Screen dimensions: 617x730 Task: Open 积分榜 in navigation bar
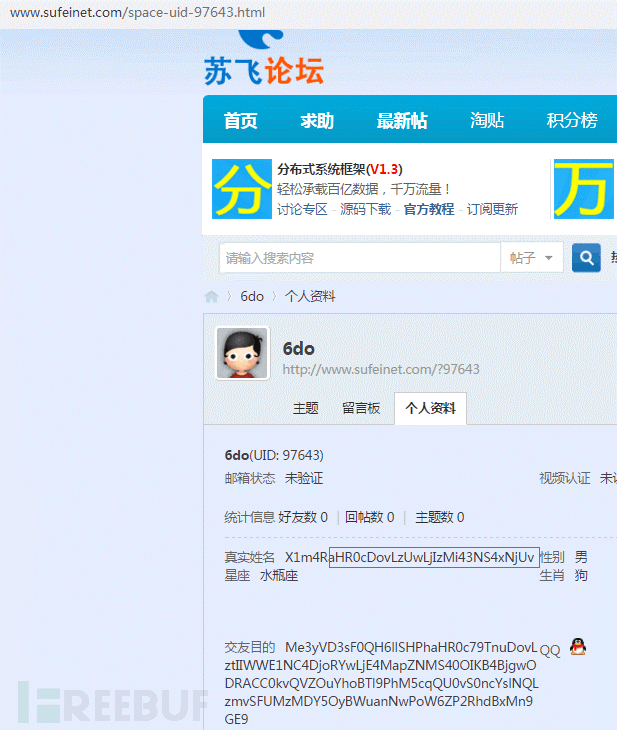point(572,121)
